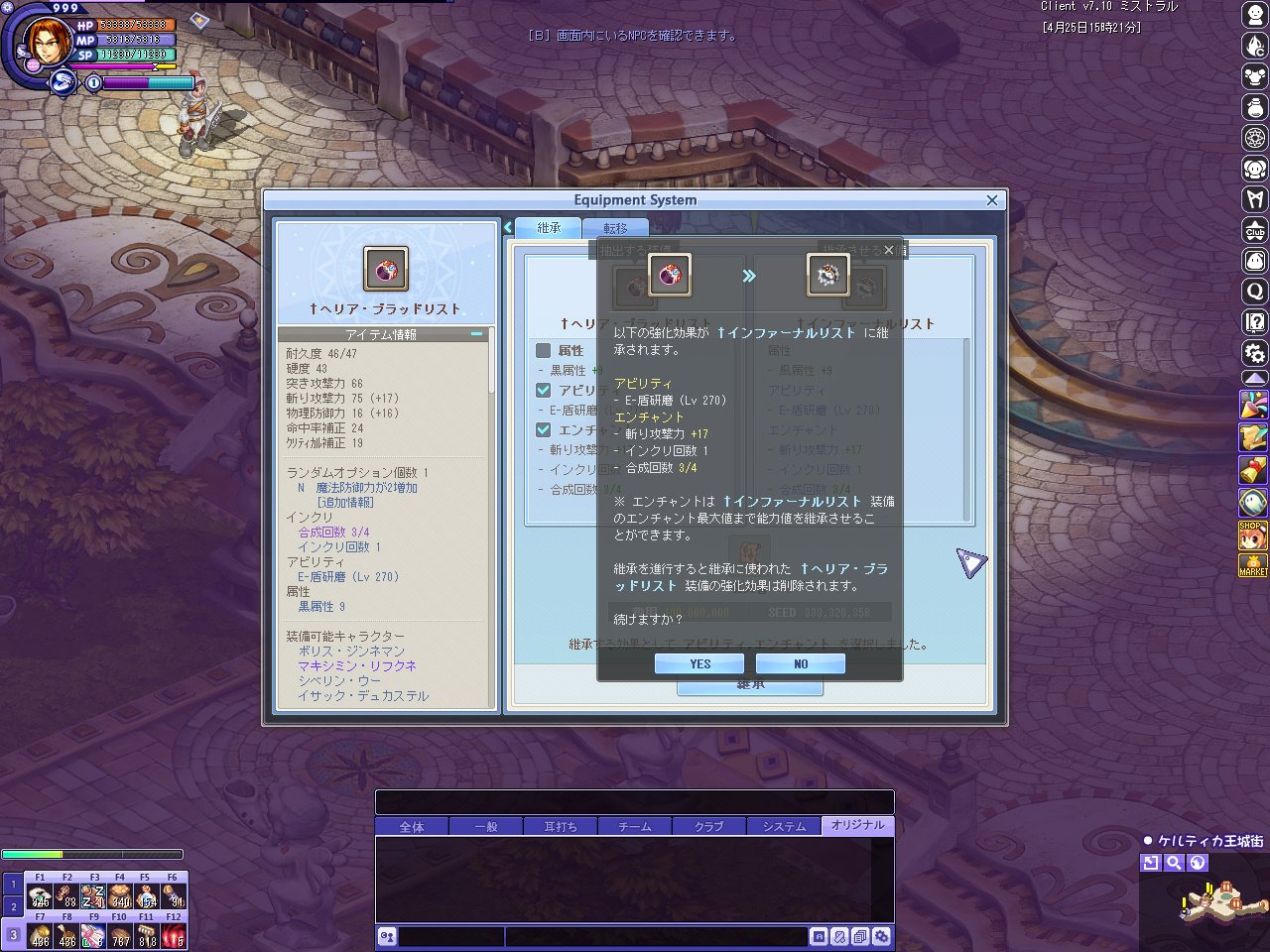Click the experience progress bar
This screenshot has width=1270, height=952.
[x=92, y=854]
